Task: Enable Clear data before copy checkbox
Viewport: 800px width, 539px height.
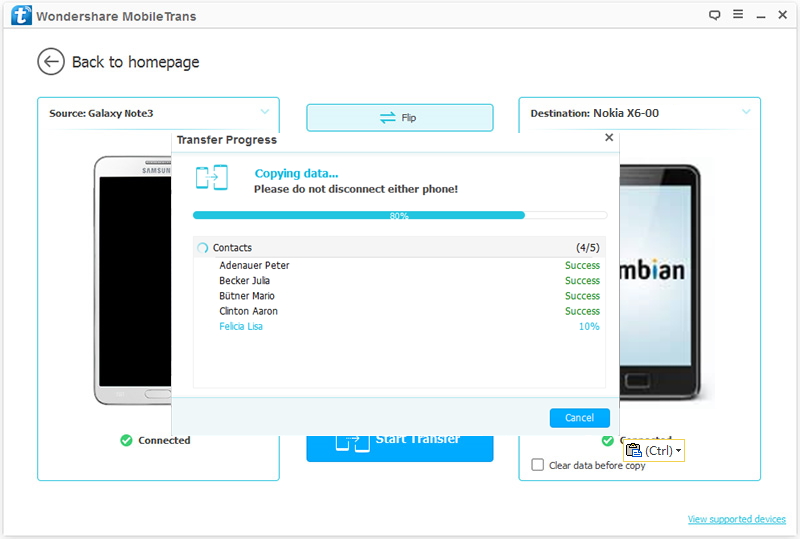Action: 537,464
